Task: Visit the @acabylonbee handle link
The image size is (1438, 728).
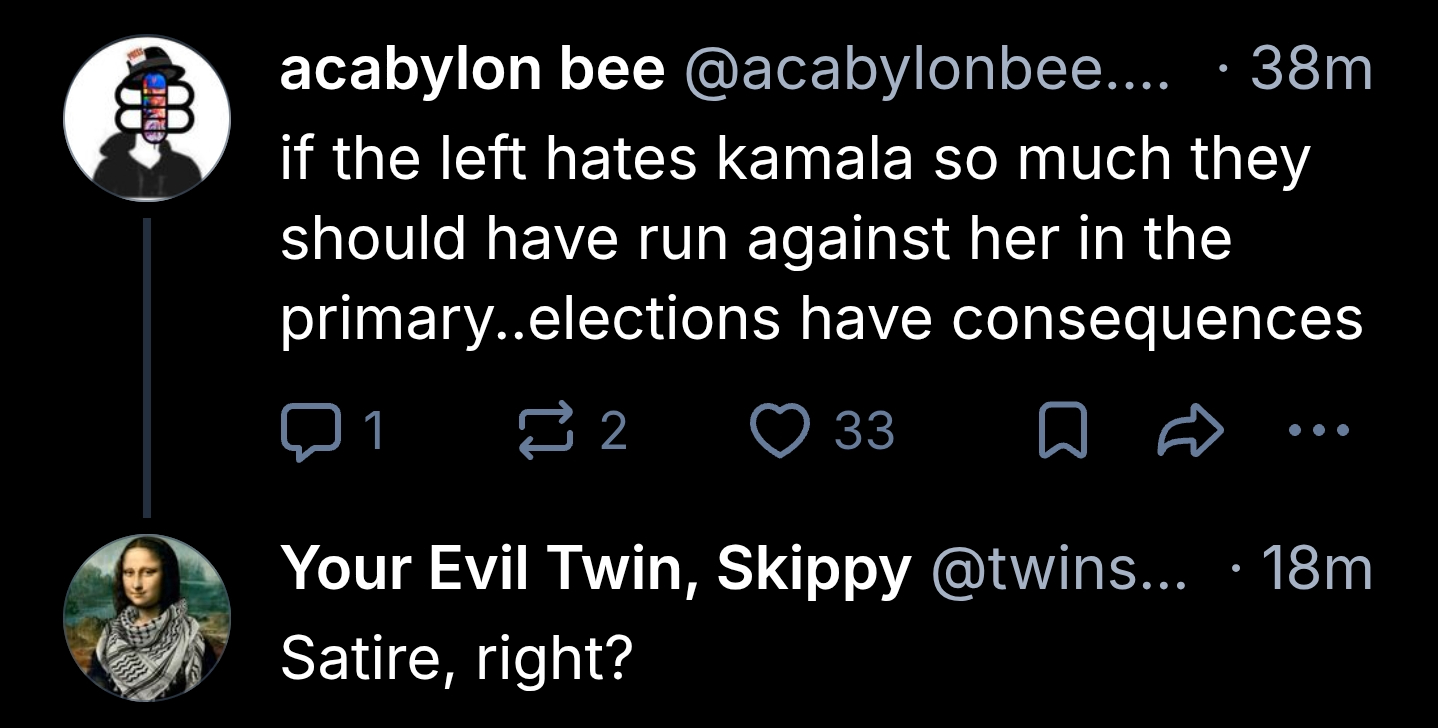Action: (924, 70)
